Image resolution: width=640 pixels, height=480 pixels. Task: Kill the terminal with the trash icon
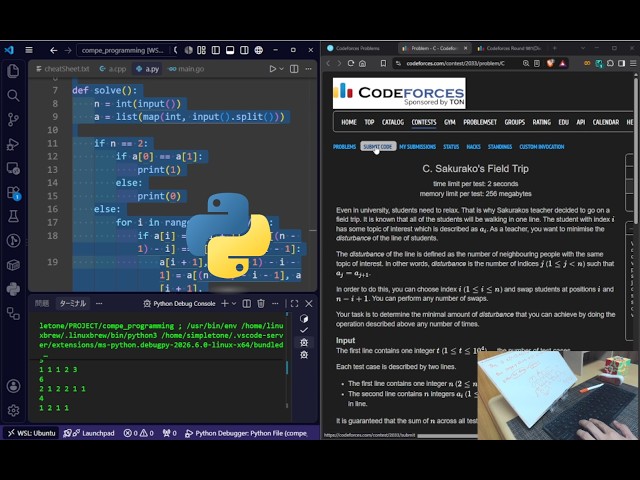261,303
